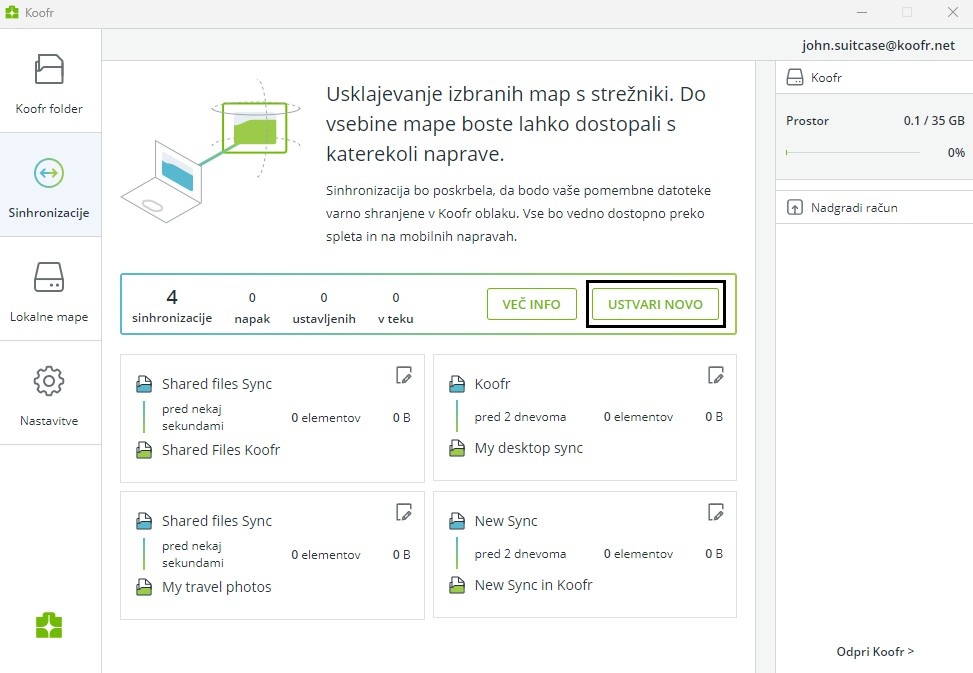Switch to the Nastavitve tab label
This screenshot has width=973, height=673.
pos(49,421)
